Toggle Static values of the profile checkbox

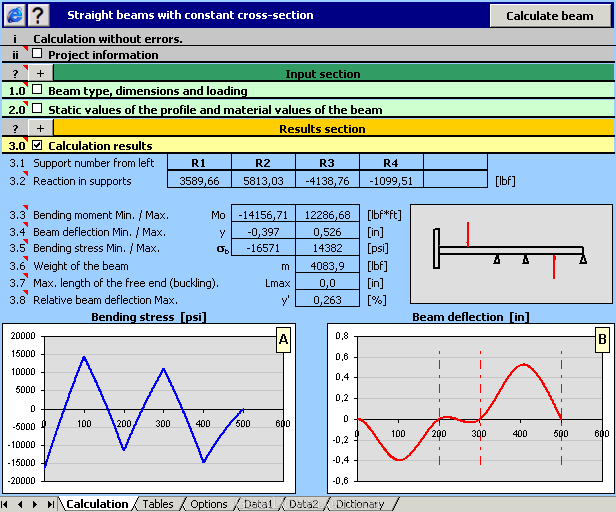[37, 108]
